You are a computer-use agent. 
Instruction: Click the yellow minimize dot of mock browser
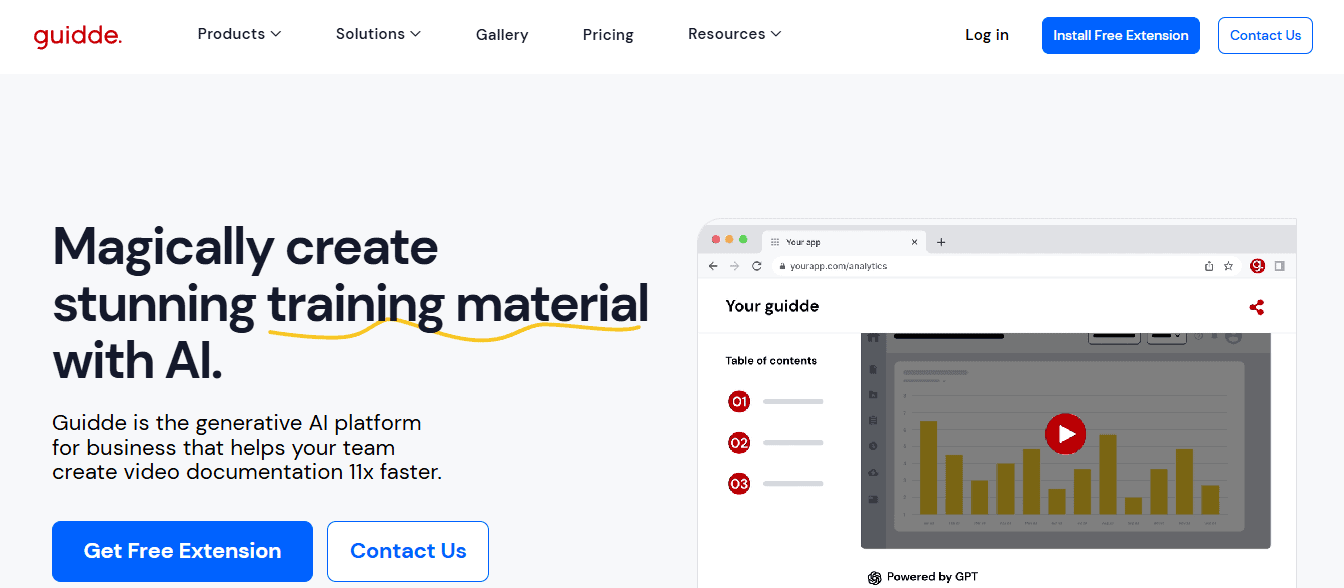pyautogui.click(x=729, y=240)
